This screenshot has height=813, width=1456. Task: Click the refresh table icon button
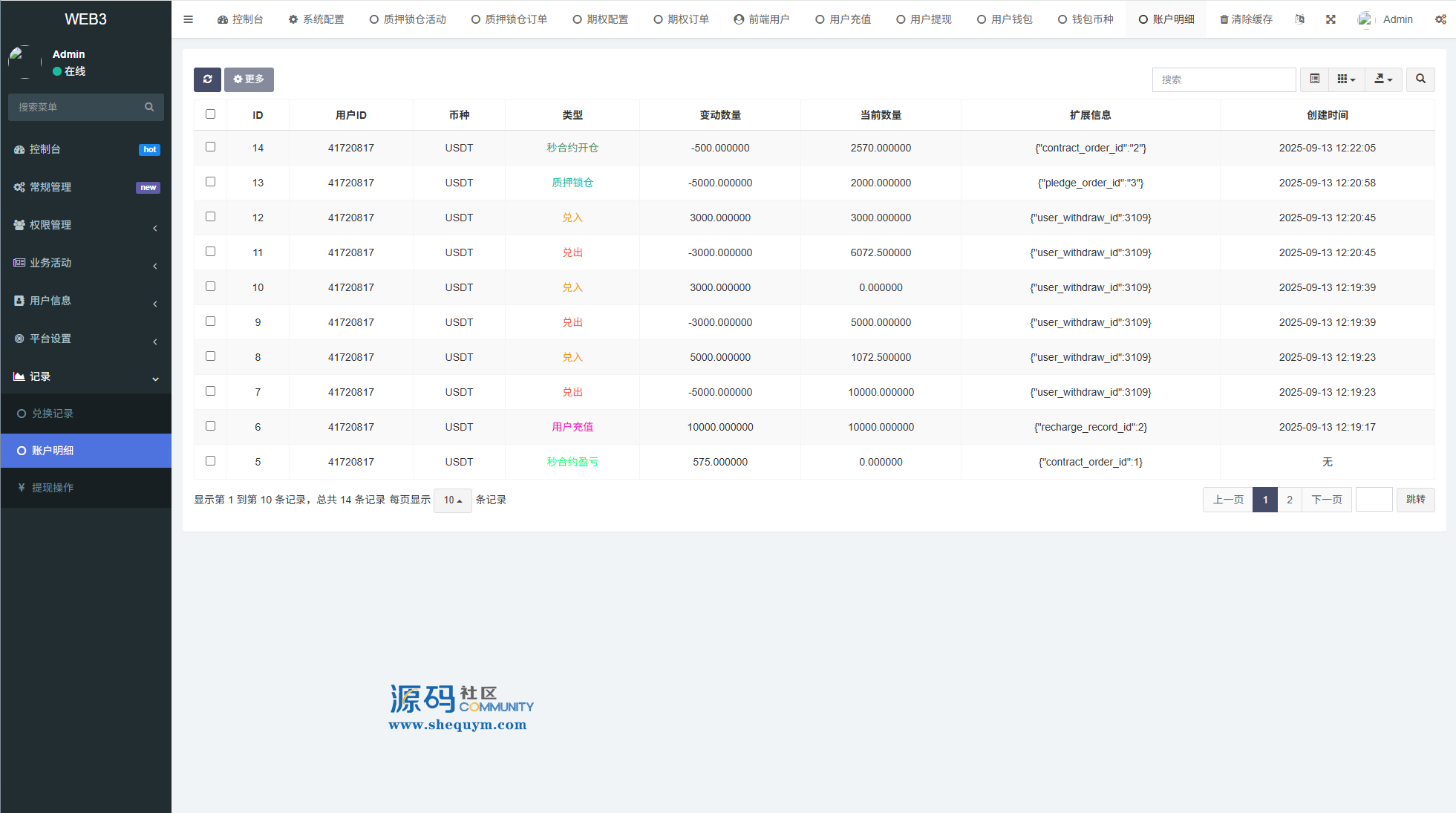tap(207, 79)
